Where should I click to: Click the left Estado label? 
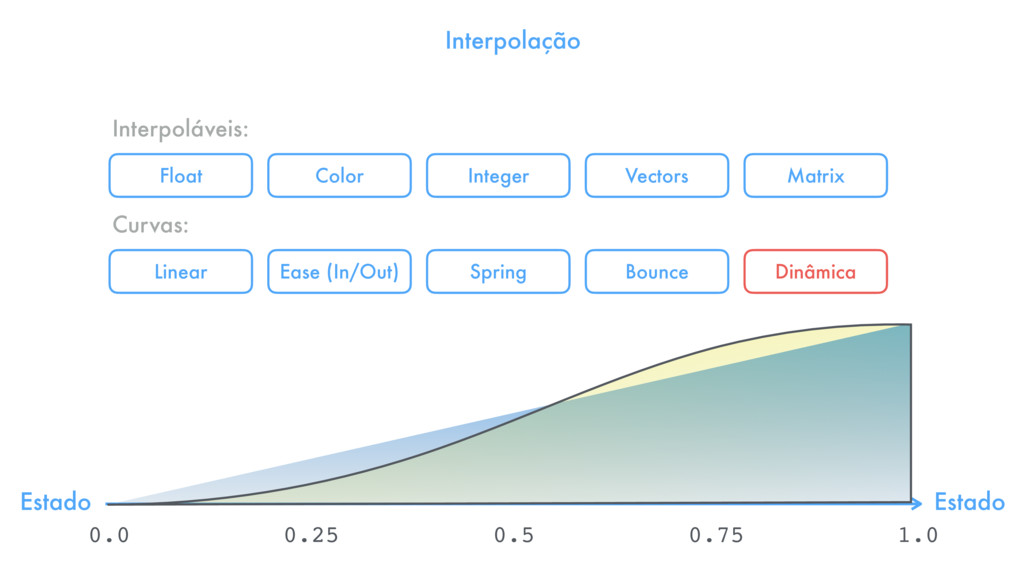tap(56, 502)
